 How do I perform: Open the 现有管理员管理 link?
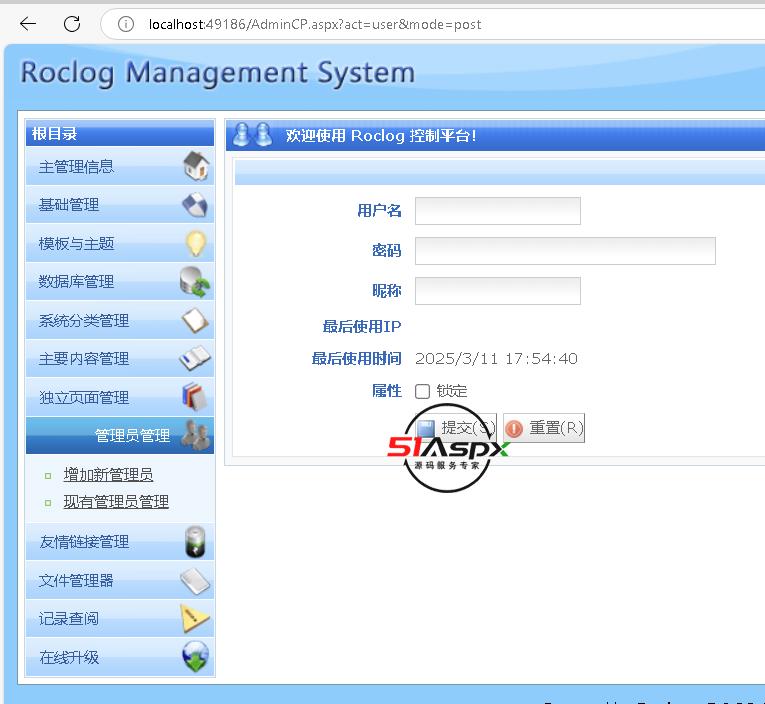(x=116, y=502)
